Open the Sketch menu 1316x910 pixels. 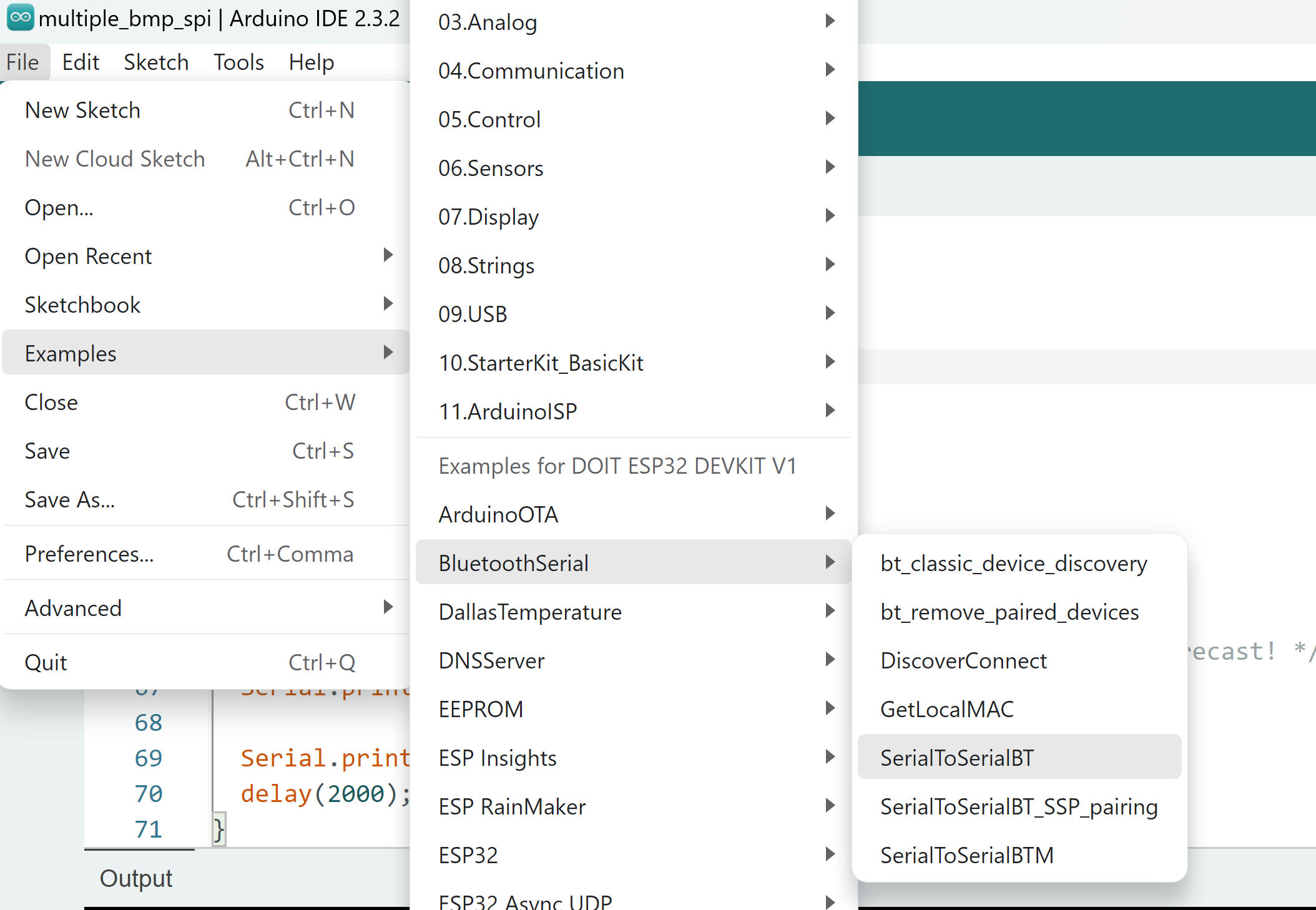coord(156,62)
